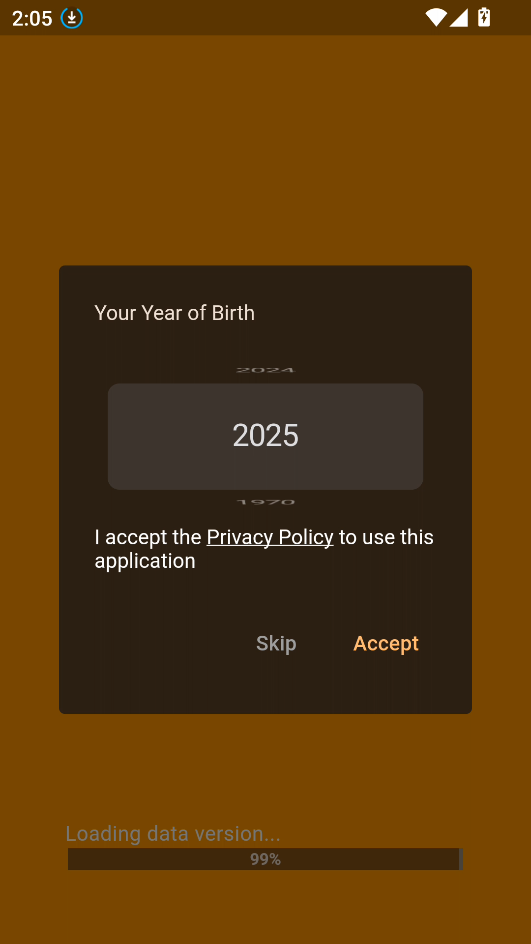Tap the Loading data version label
Image resolution: width=531 pixels, height=944 pixels.
(x=173, y=834)
